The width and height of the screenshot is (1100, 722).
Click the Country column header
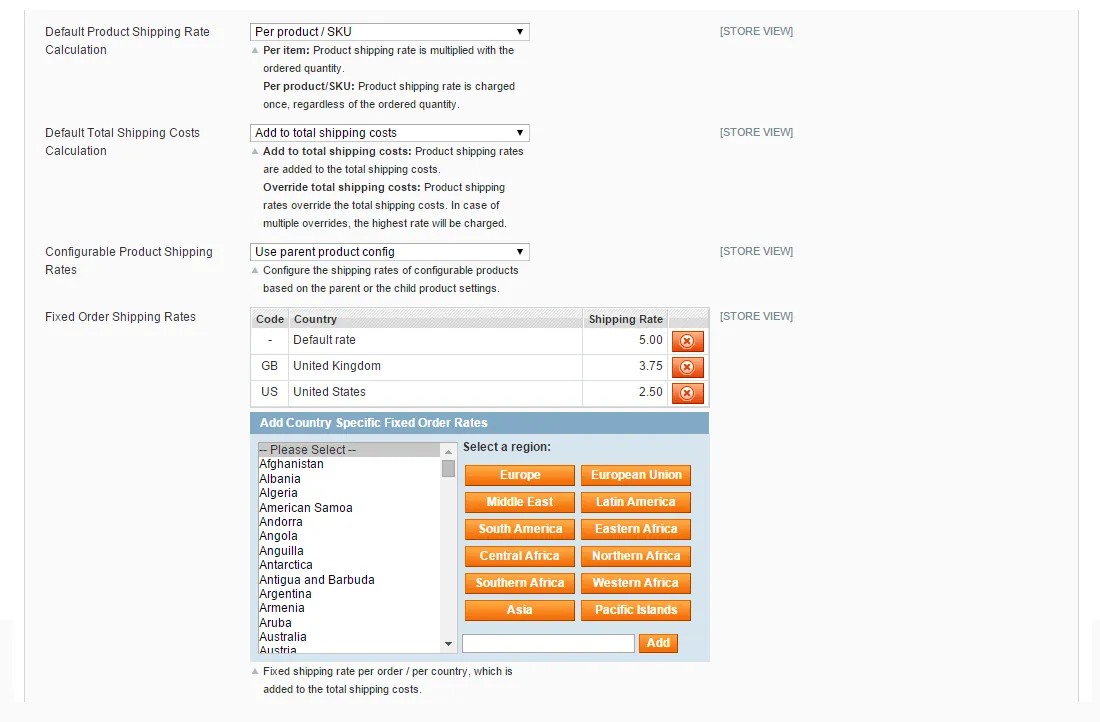click(x=436, y=319)
